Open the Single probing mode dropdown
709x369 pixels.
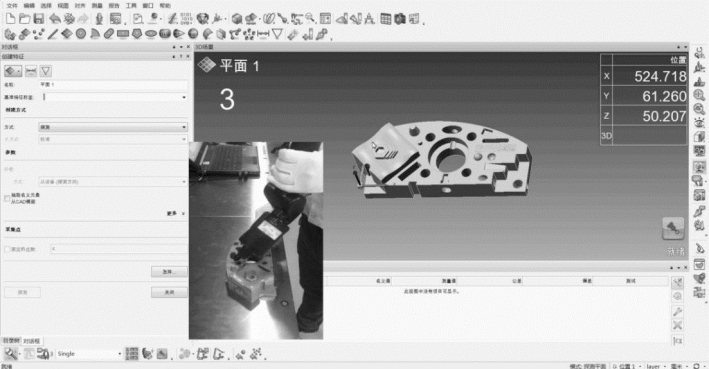(x=89, y=354)
